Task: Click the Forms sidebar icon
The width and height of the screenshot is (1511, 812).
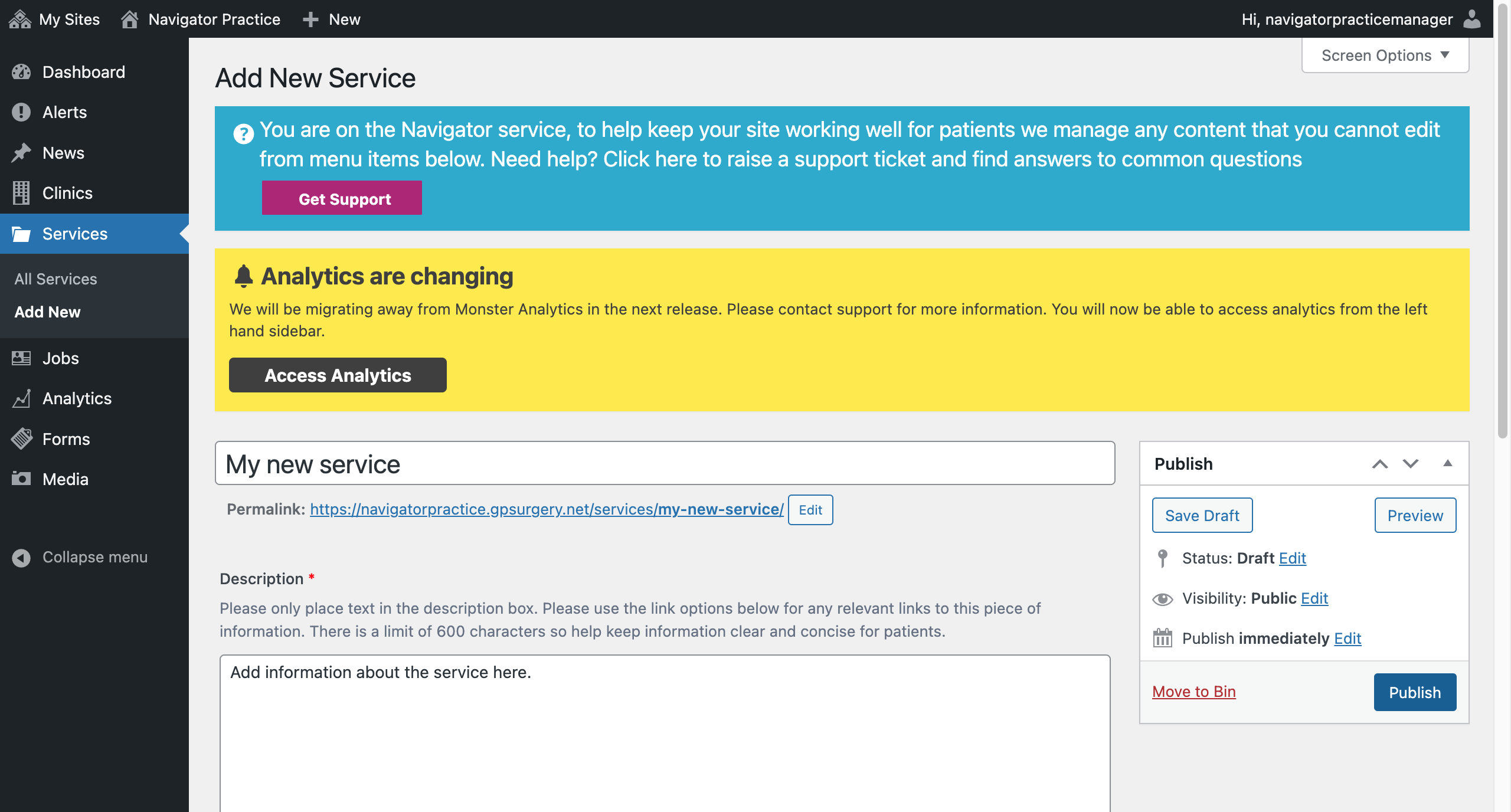Action: (x=21, y=439)
